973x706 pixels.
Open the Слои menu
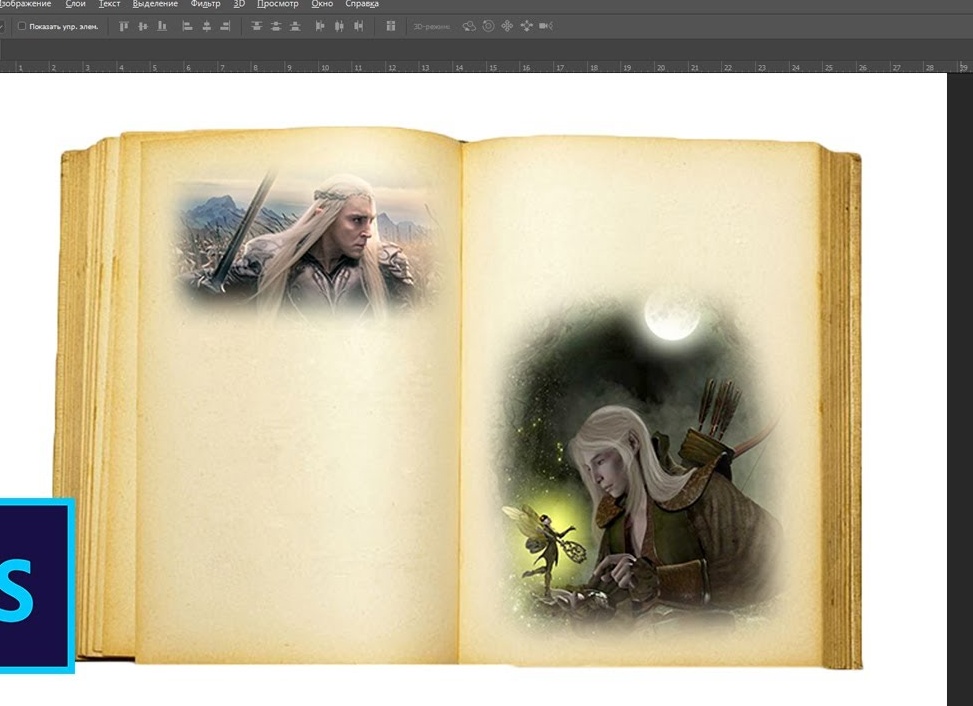(x=75, y=4)
